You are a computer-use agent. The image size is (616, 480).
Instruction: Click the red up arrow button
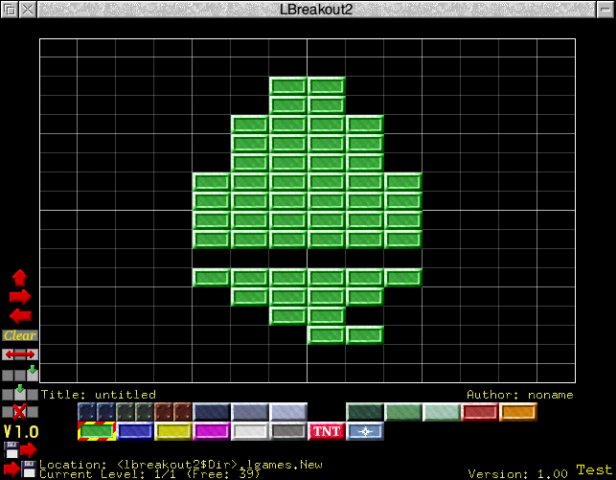pyautogui.click(x=20, y=278)
